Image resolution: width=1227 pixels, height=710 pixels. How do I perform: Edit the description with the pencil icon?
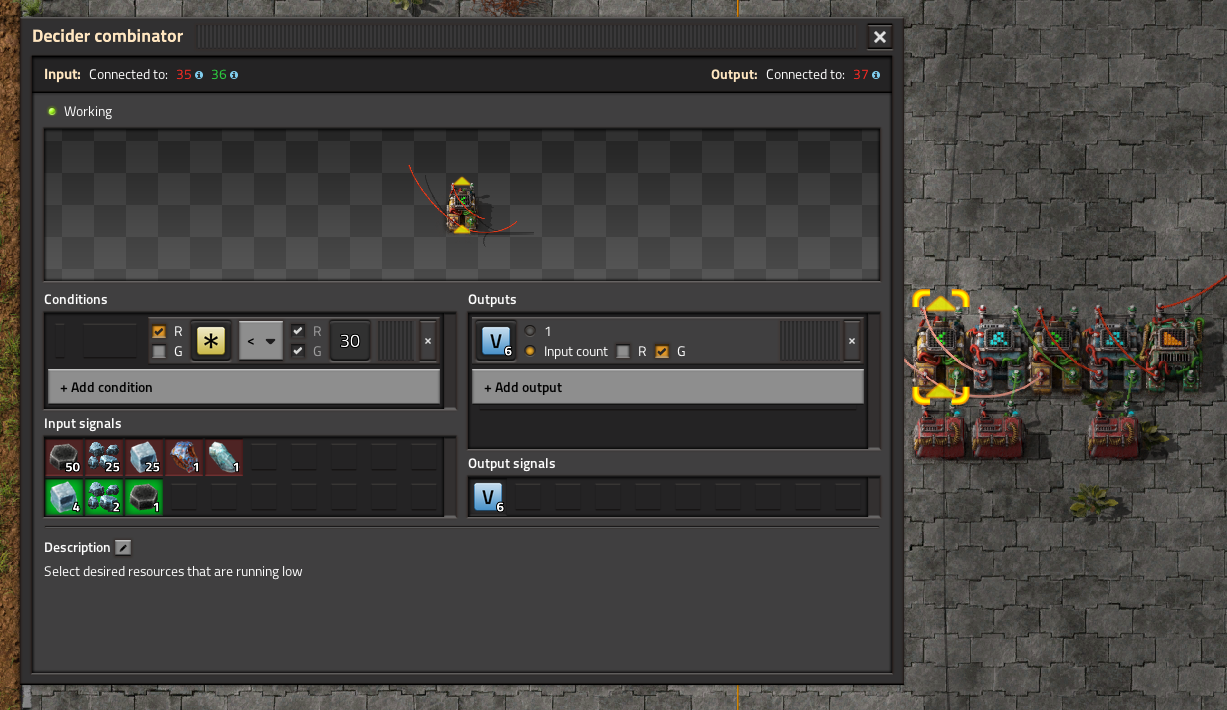click(123, 547)
